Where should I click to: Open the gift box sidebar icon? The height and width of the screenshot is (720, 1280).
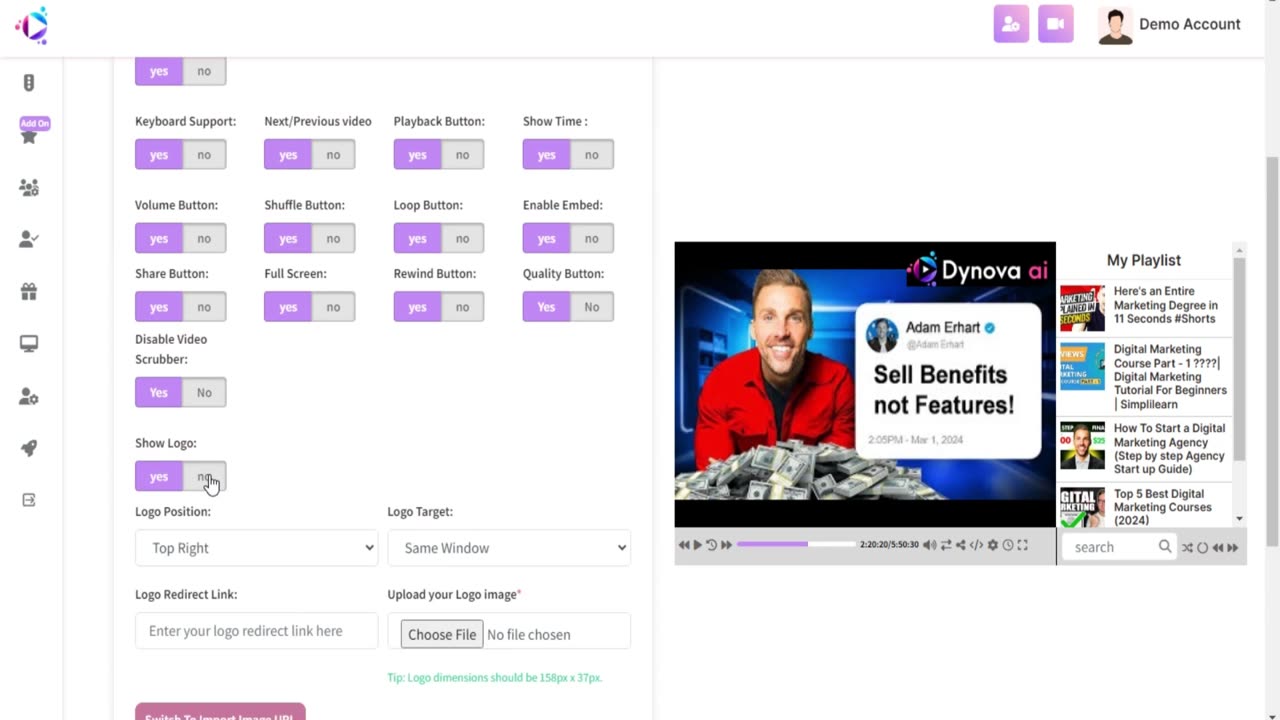[x=29, y=292]
